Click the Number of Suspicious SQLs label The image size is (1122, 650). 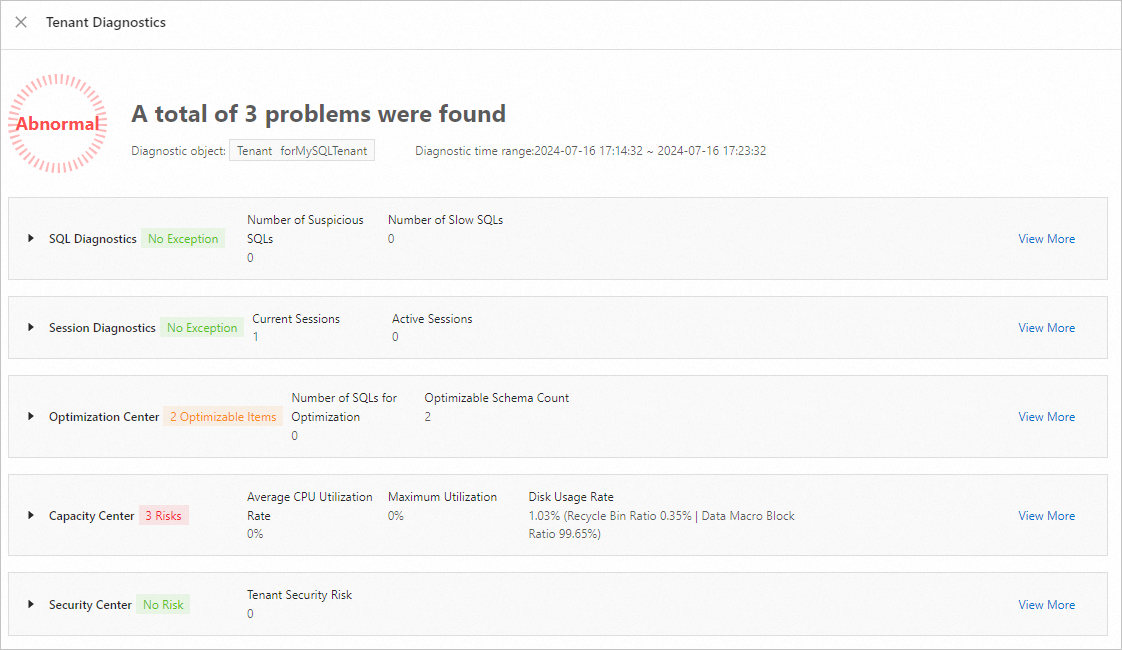[x=306, y=229]
